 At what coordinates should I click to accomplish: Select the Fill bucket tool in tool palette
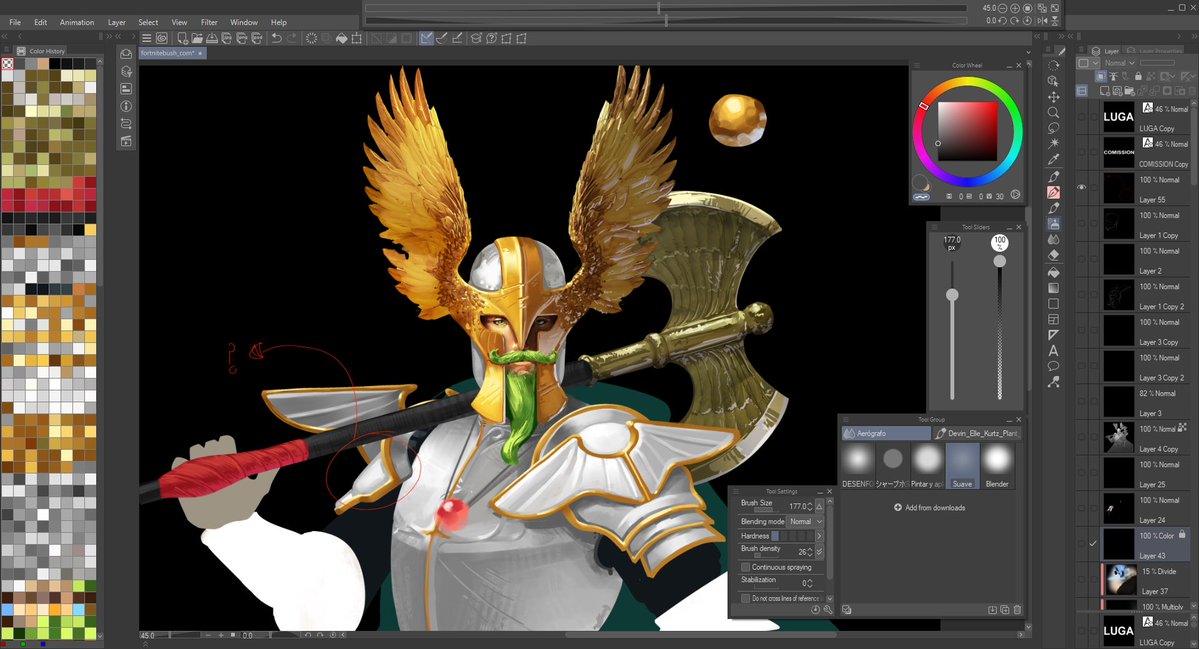click(1053, 272)
